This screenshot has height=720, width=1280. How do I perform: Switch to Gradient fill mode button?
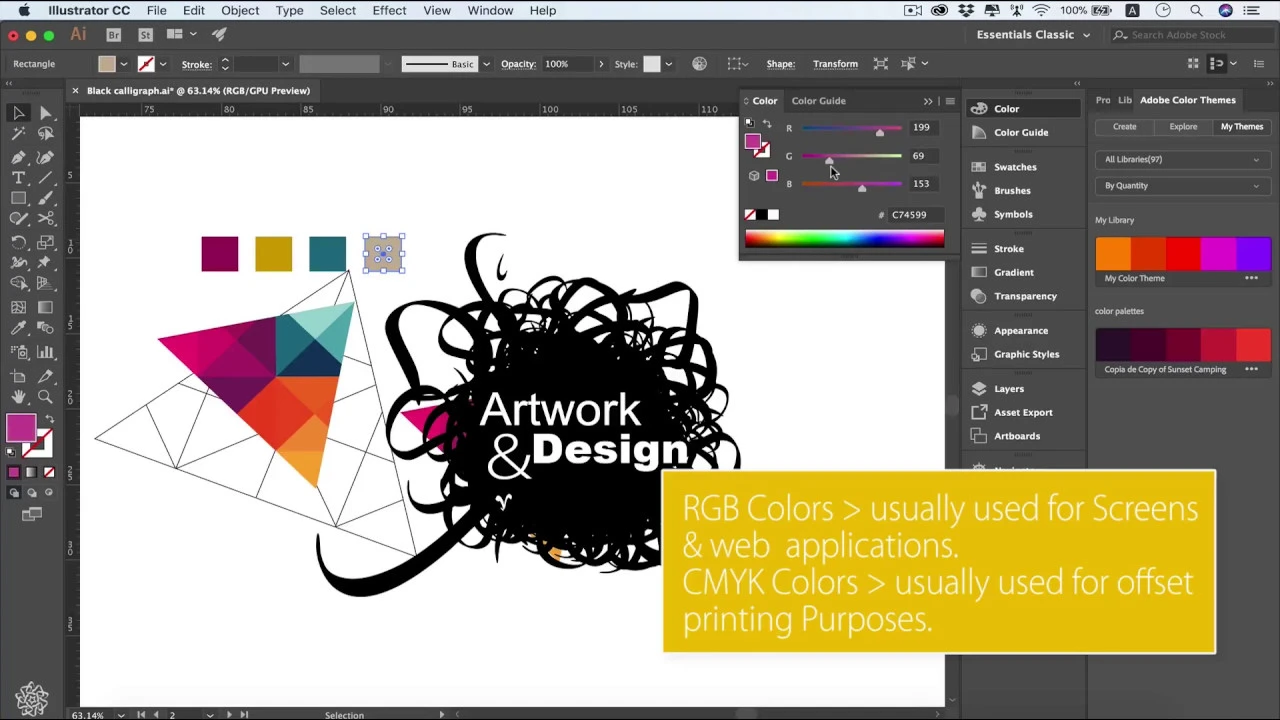[31, 472]
